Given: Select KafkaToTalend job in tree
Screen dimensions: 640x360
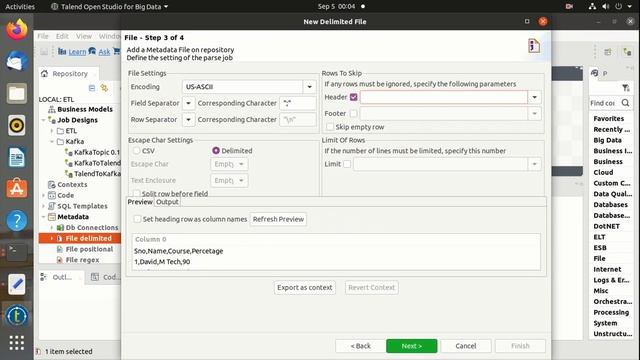Looking at the screenshot, I should pyautogui.click(x=97, y=163).
